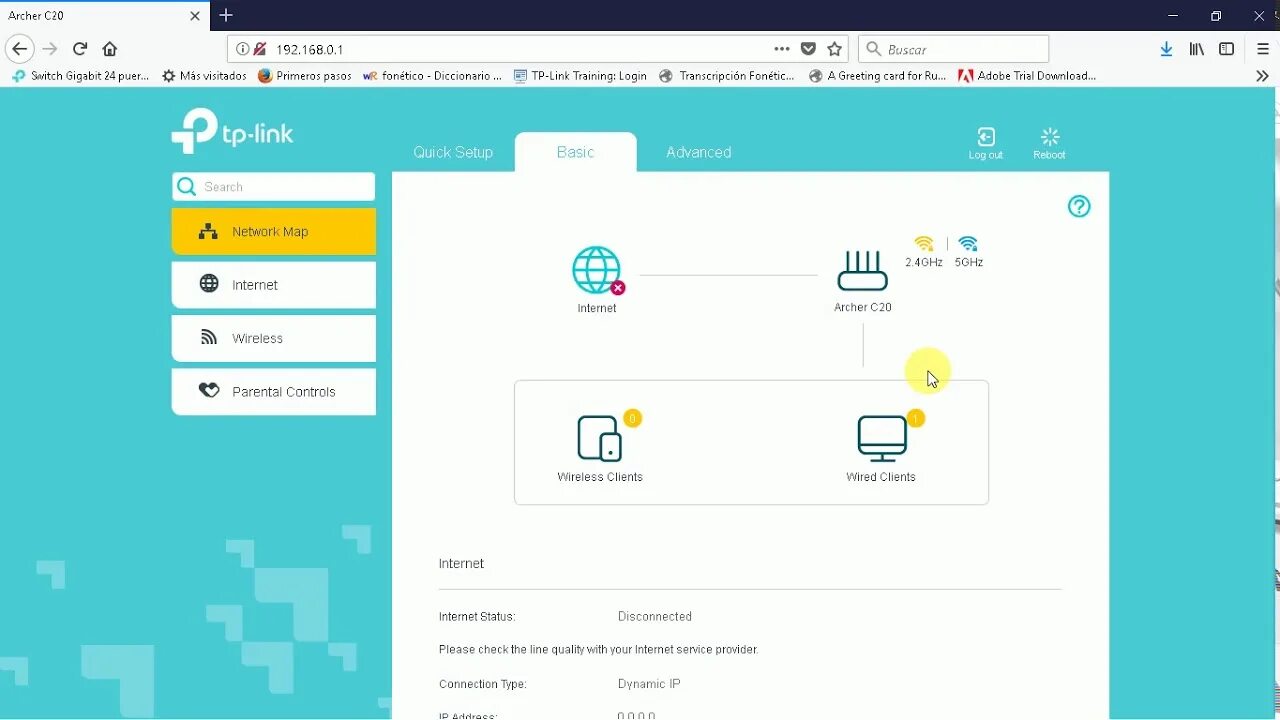Click the Internet globe icon in network map
1280x720 pixels.
(x=596, y=270)
